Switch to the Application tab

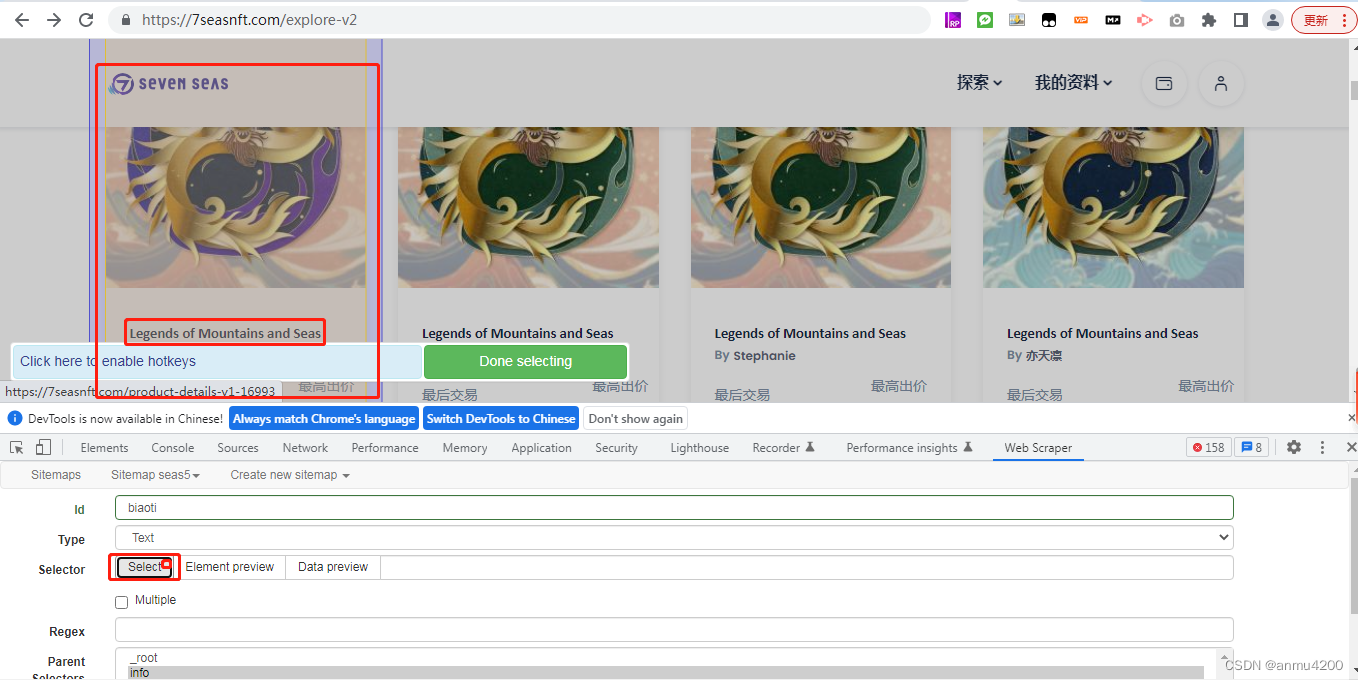(541, 448)
